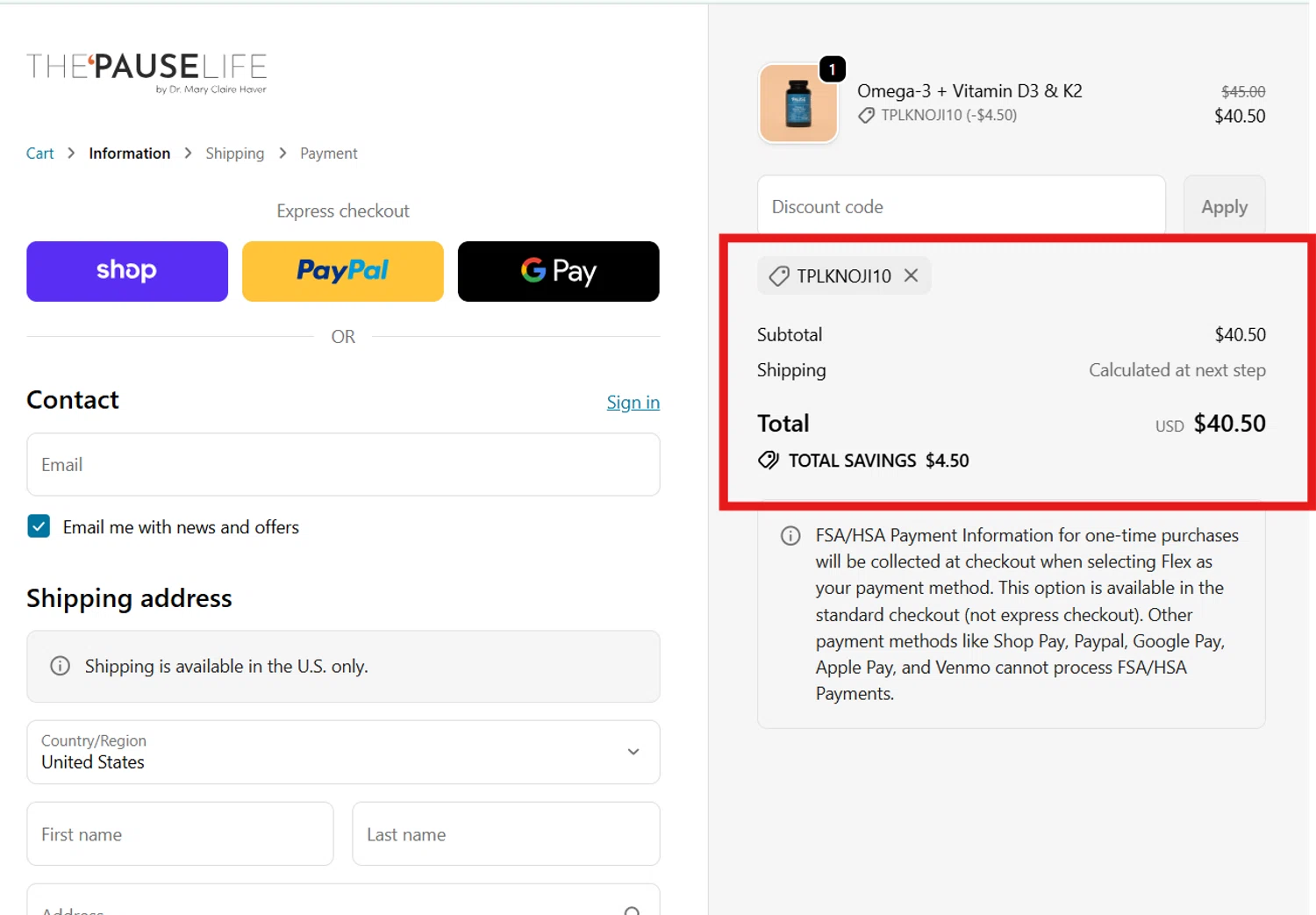Screen dimensions: 1316x915
Task: Click the Omega-3 + Vitamin D3 & K2 title
Action: 969,91
